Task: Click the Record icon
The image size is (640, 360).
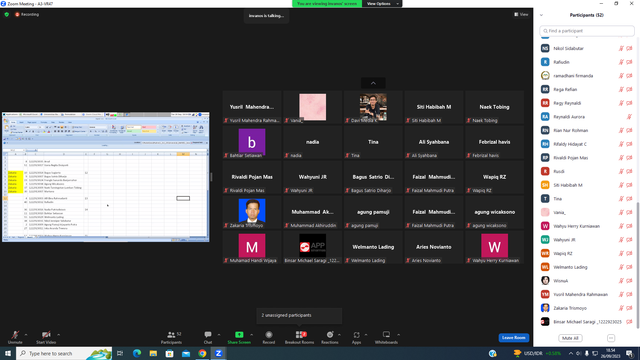Action: (x=269, y=335)
